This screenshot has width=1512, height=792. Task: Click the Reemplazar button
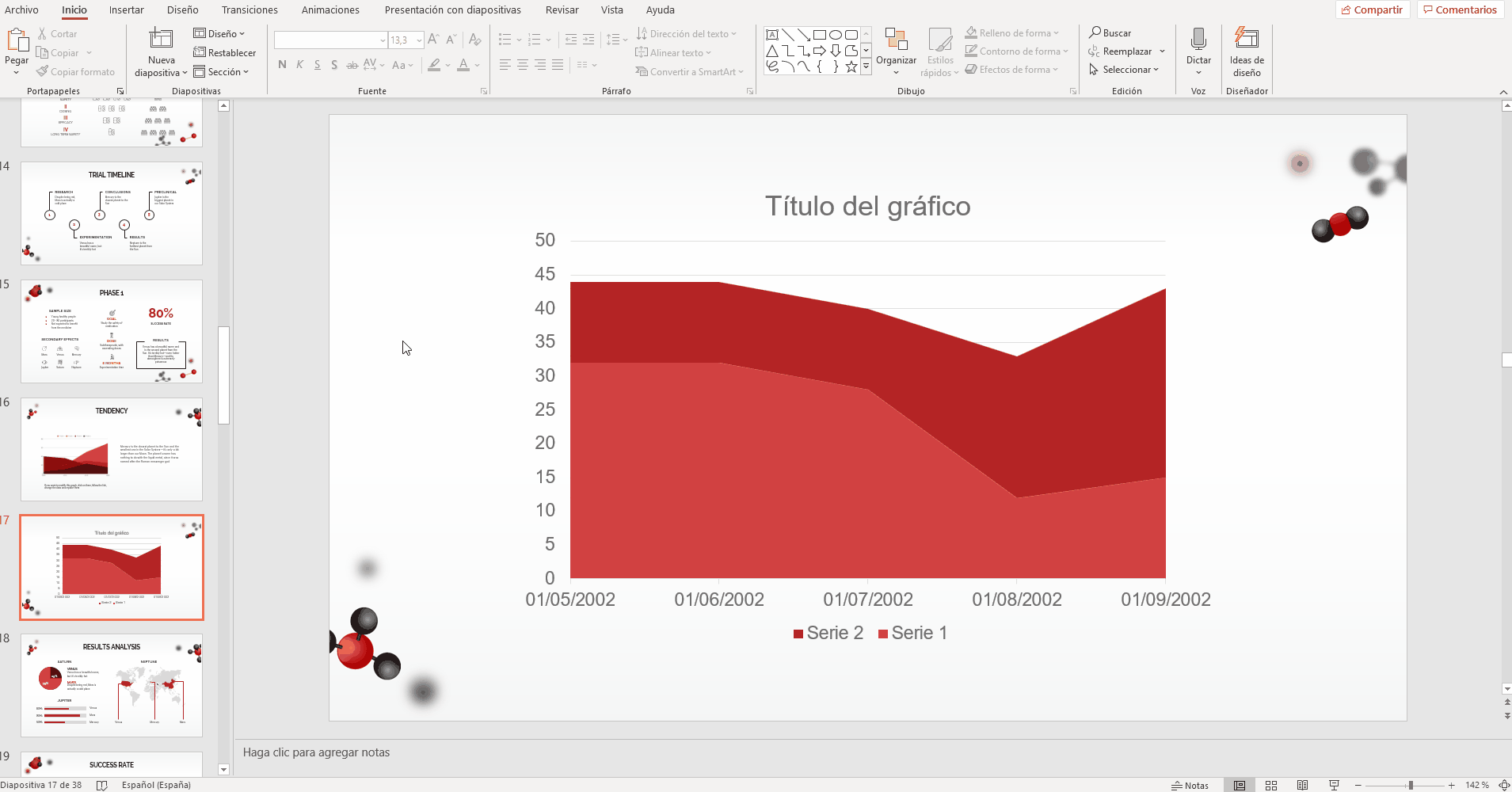(1120, 51)
